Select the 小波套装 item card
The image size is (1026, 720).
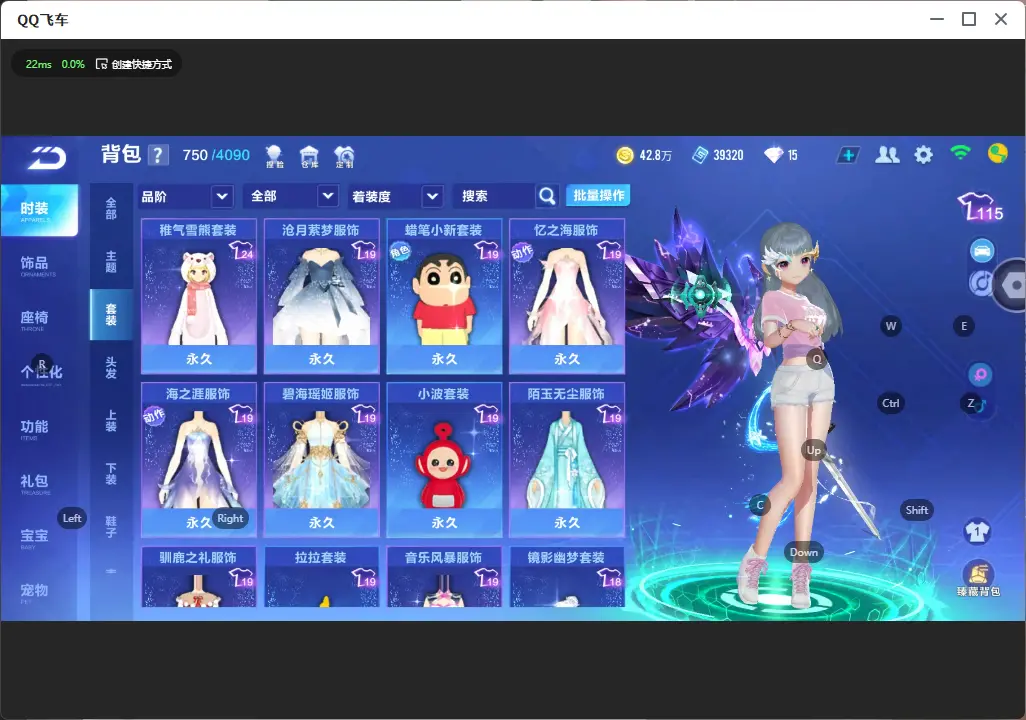point(444,459)
